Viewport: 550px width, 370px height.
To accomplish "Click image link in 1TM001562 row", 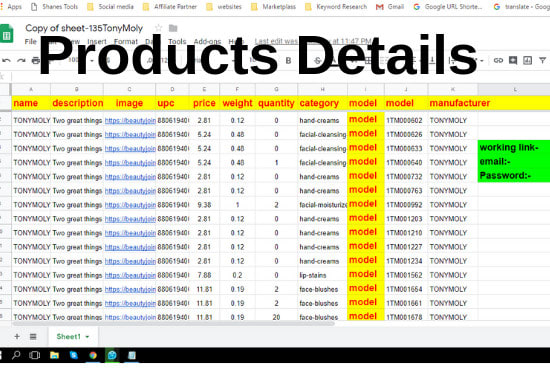I will pos(130,275).
